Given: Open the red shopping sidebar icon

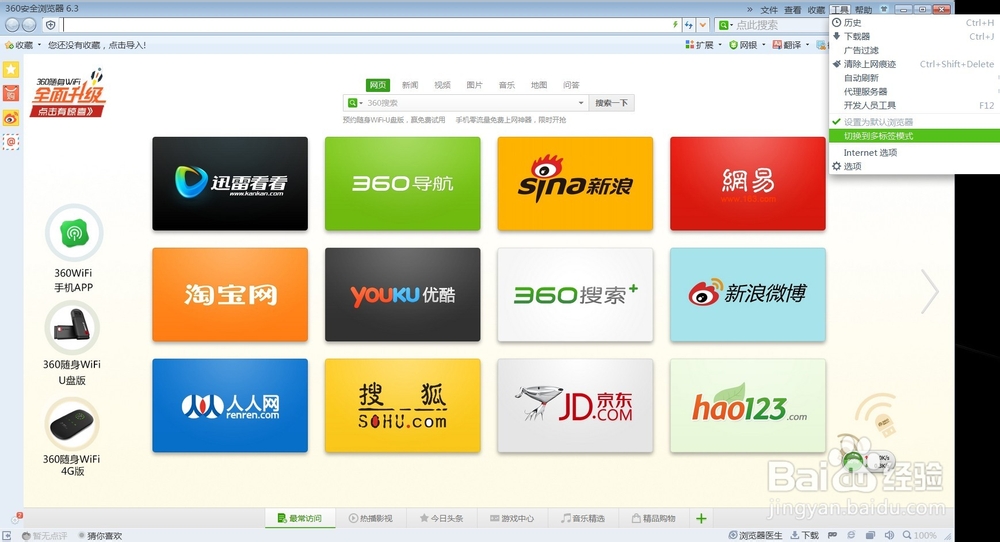Looking at the screenshot, I should coord(11,93).
